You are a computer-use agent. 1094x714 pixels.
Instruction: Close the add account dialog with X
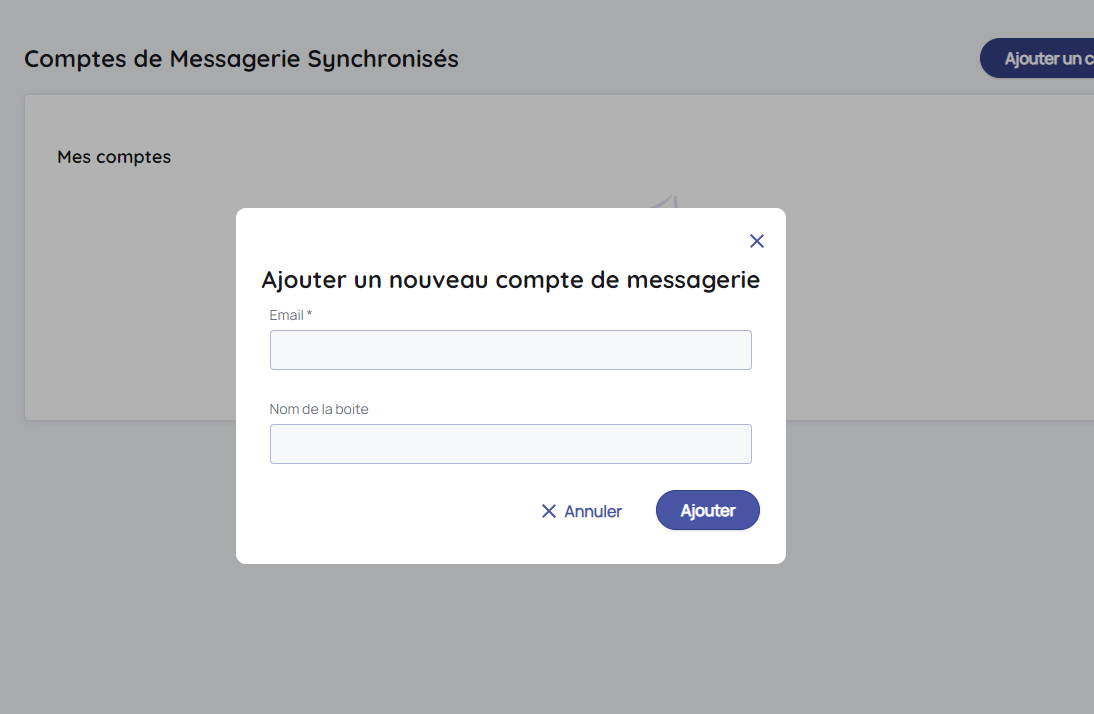point(757,241)
